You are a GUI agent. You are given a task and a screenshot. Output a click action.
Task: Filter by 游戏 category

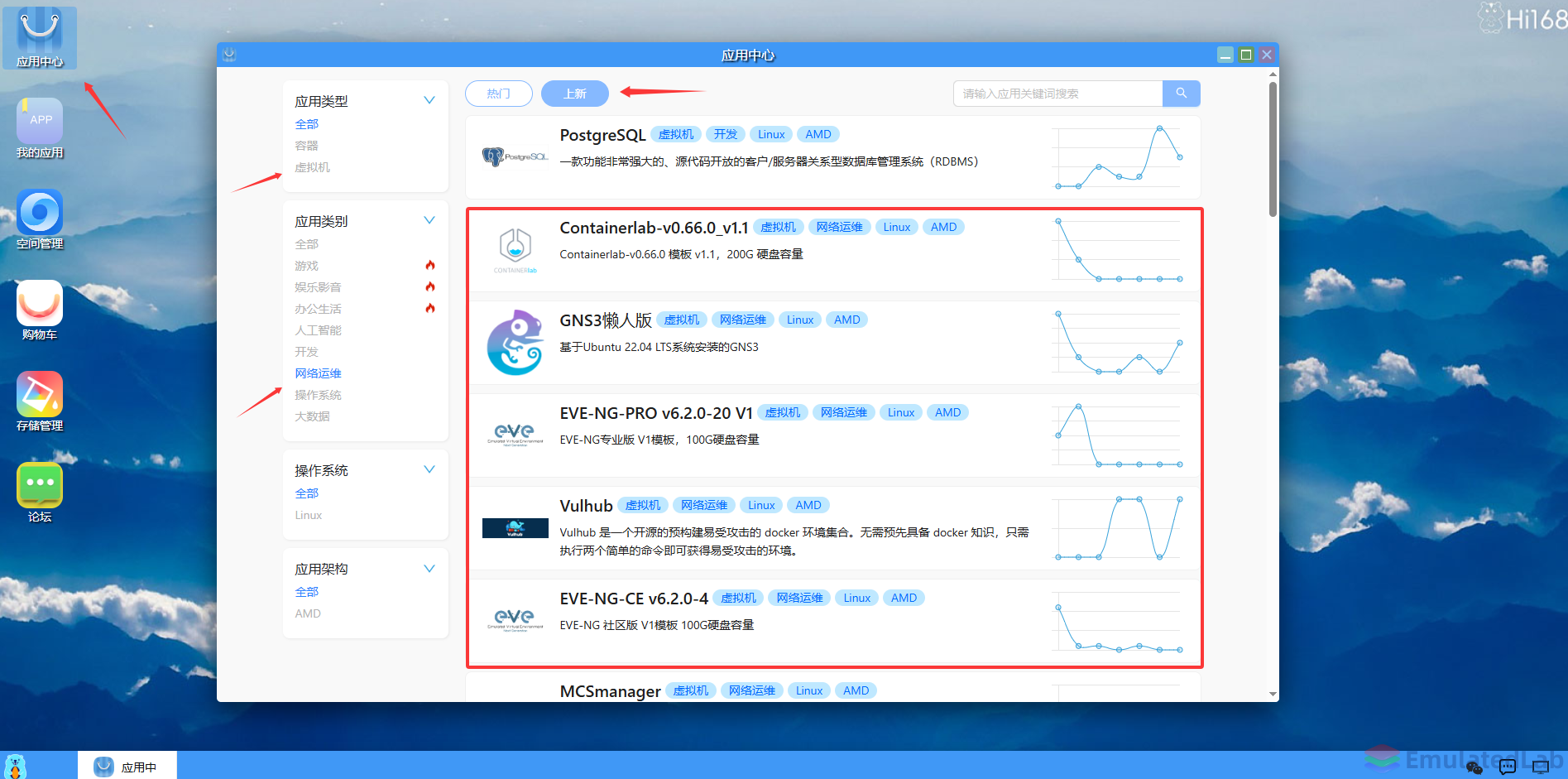coord(307,266)
